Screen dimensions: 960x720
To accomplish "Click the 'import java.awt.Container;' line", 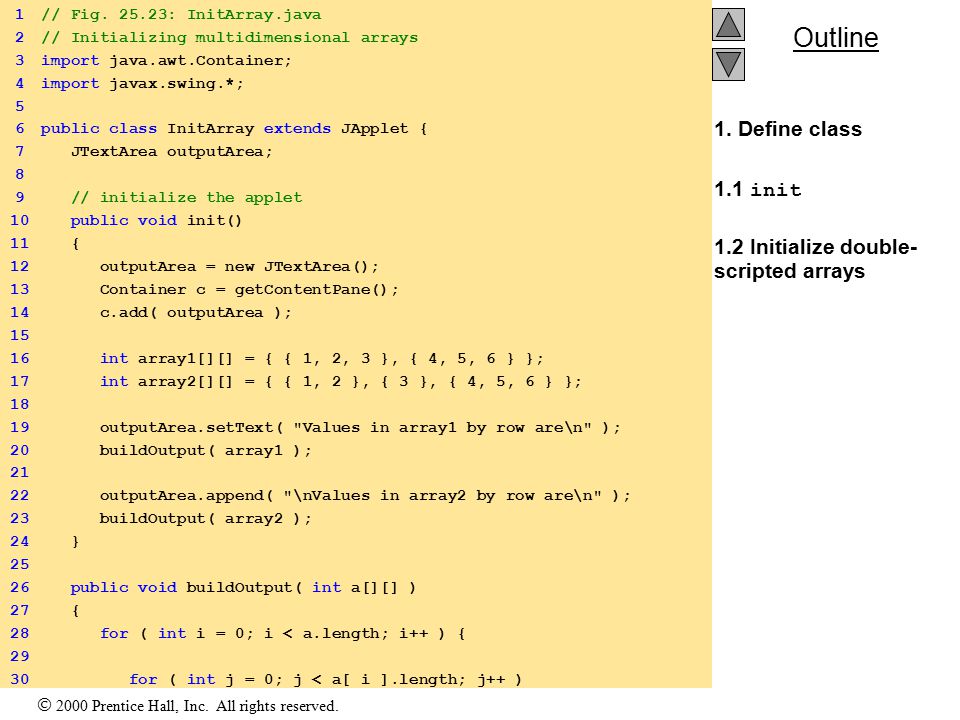I will (x=167, y=61).
